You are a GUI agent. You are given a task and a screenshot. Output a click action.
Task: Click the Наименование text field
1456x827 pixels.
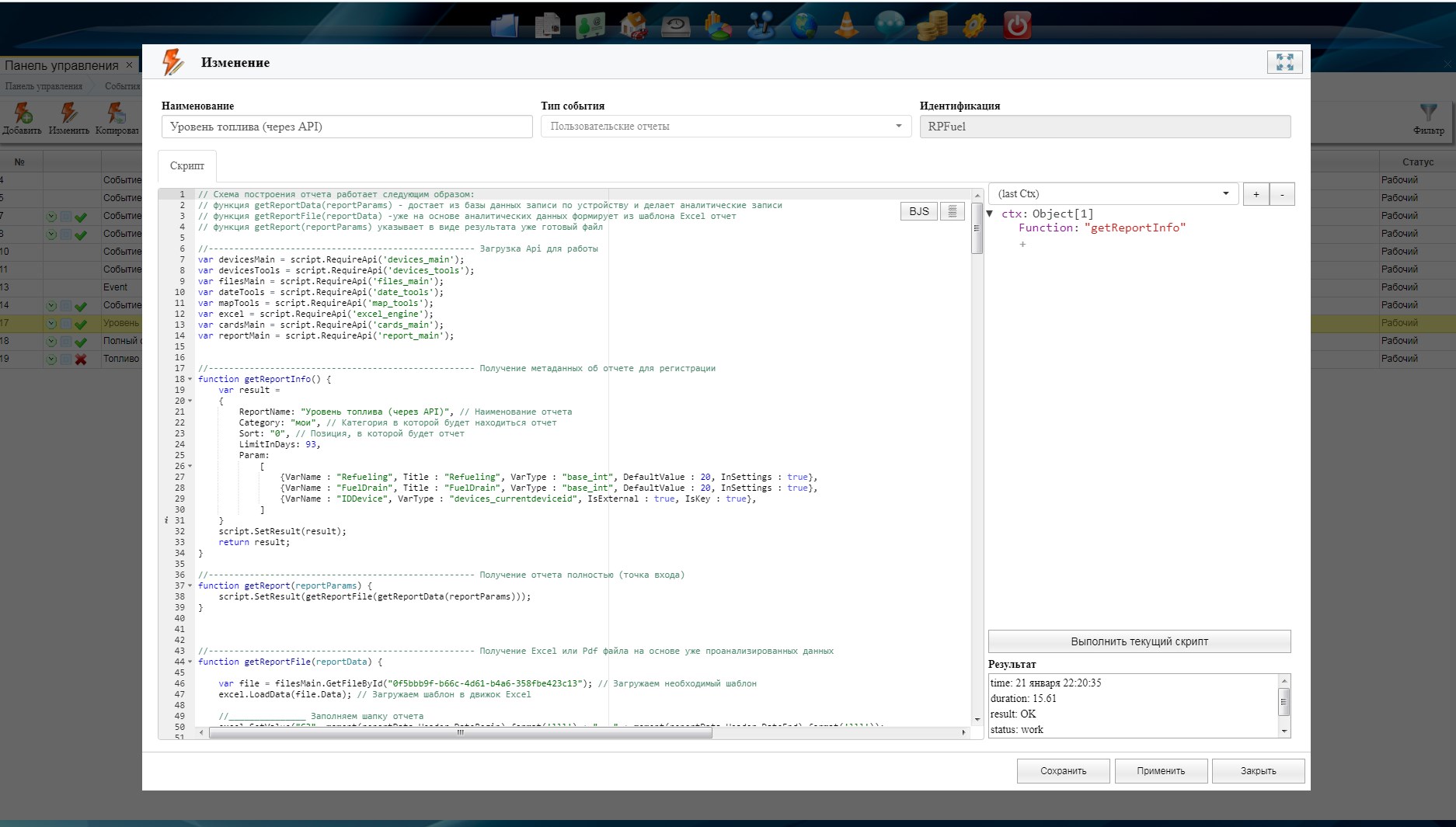point(347,127)
